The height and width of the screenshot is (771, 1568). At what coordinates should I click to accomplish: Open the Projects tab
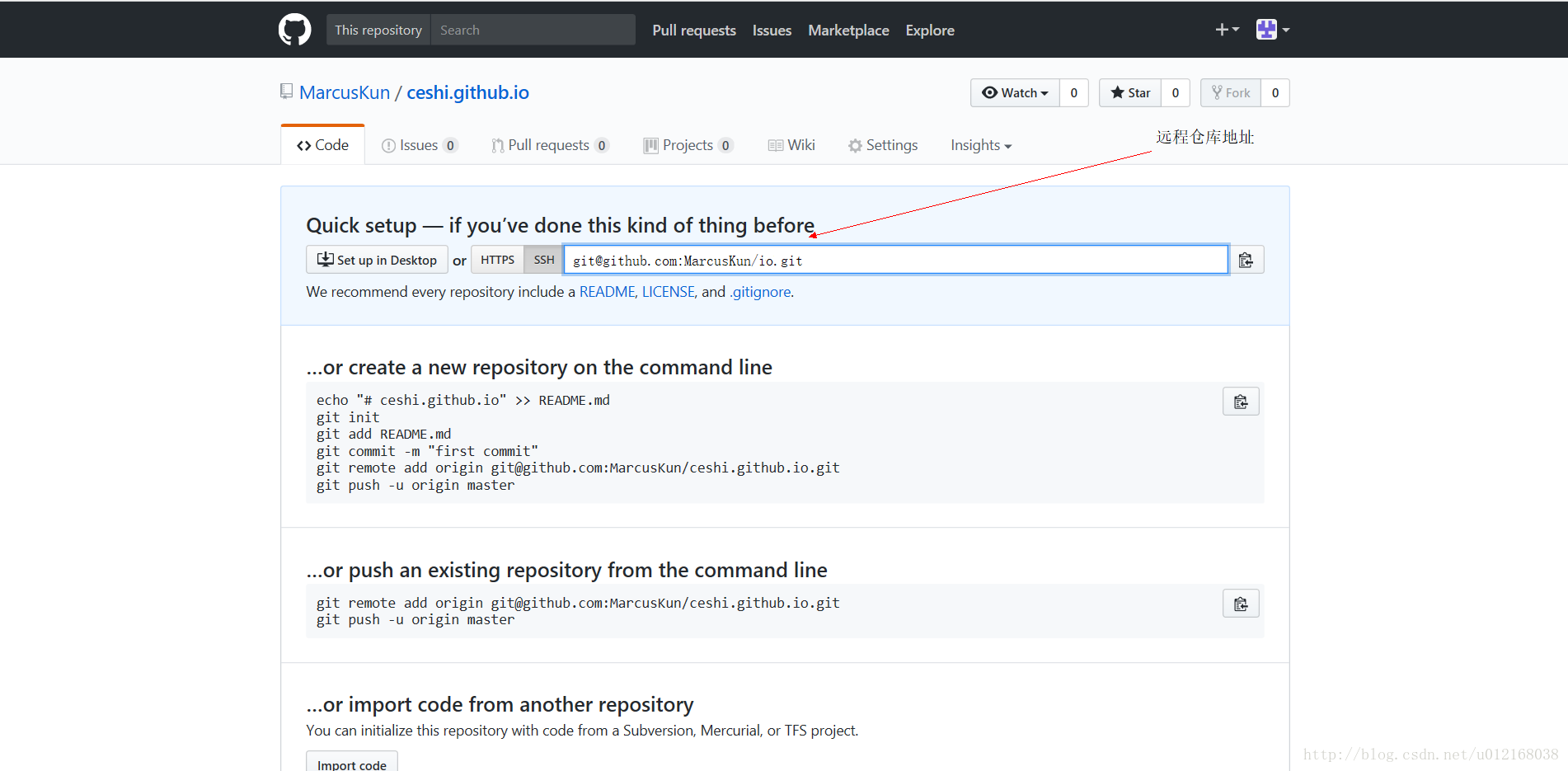click(688, 145)
